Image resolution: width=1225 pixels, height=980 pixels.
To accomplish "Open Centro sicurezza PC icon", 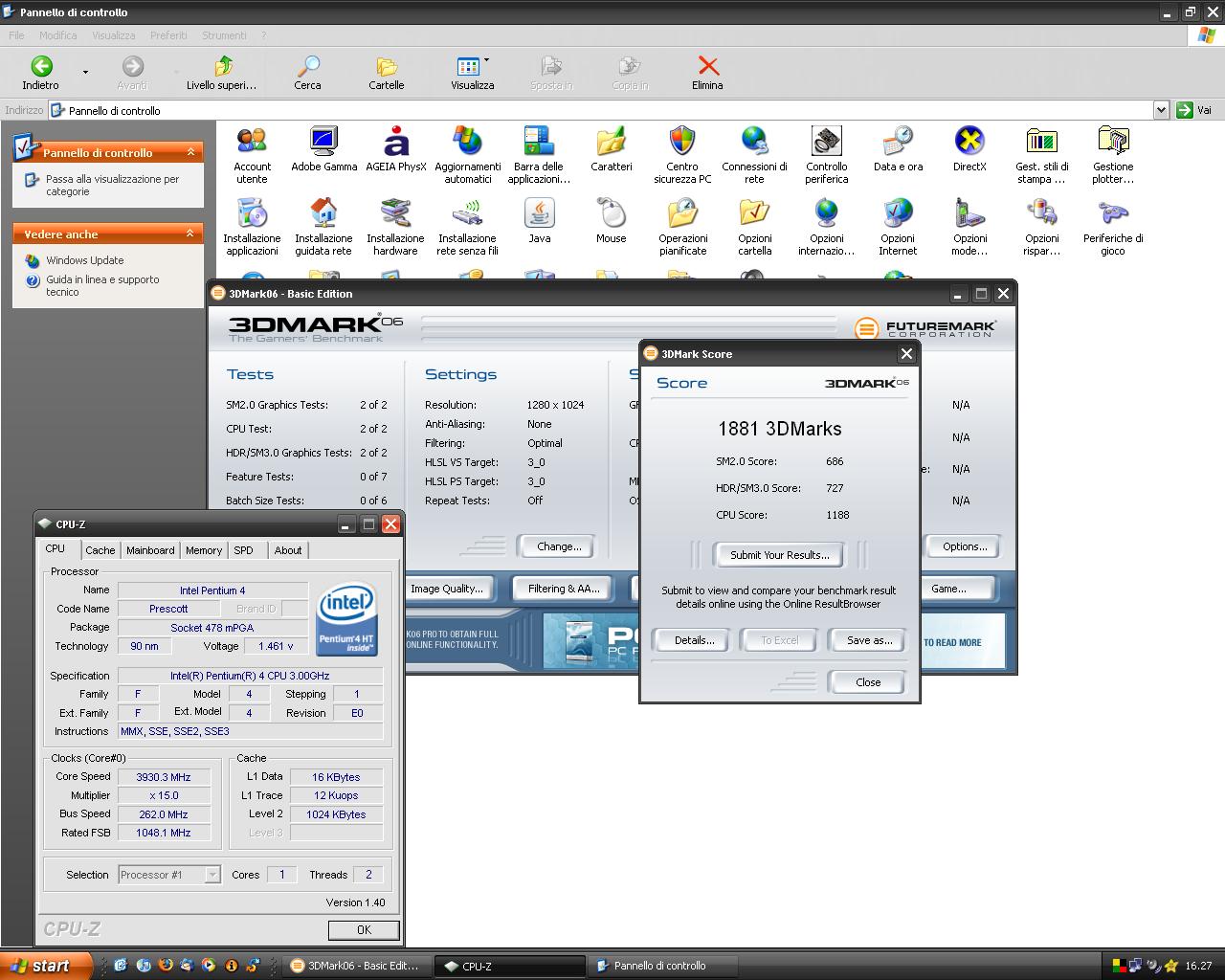I will tap(682, 154).
